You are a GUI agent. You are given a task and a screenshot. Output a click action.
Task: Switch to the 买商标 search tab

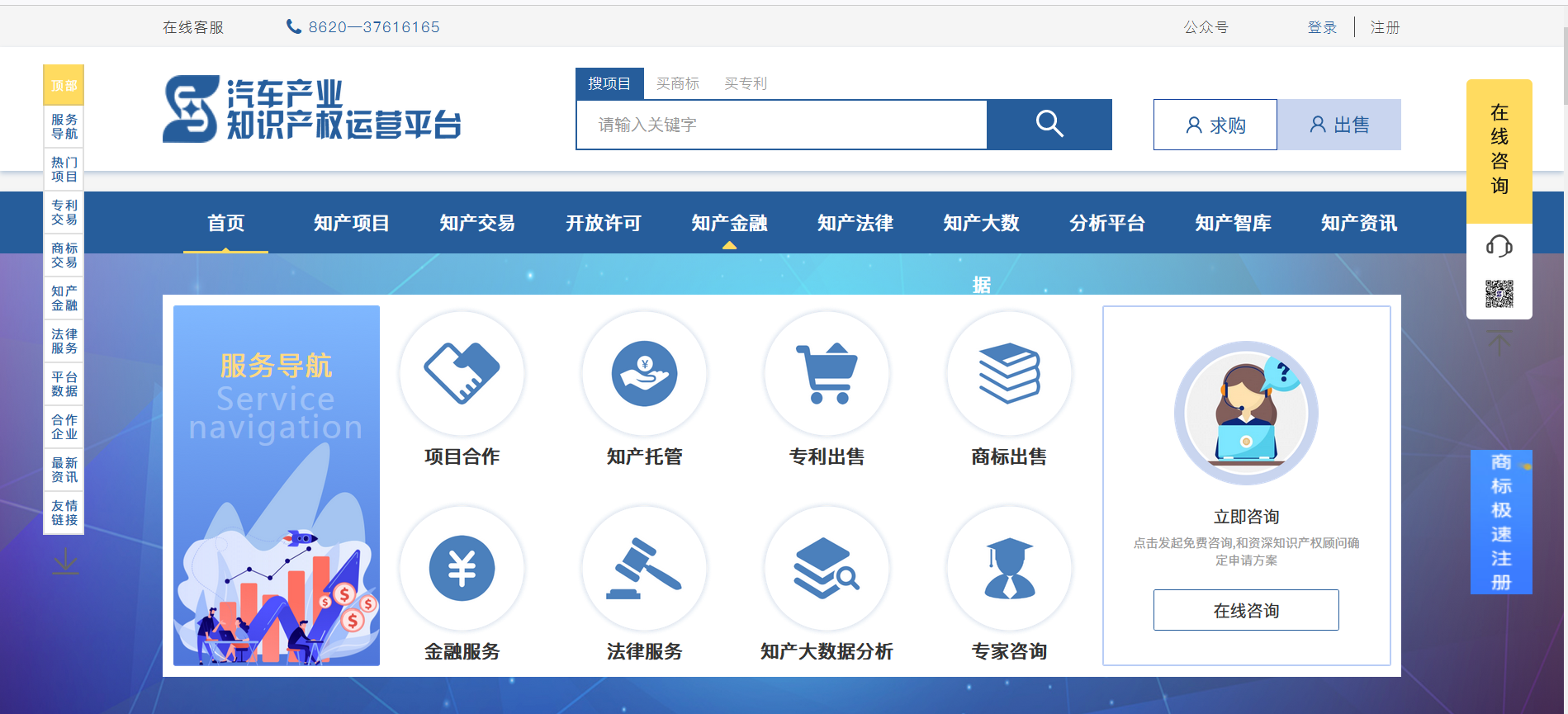[x=677, y=83]
